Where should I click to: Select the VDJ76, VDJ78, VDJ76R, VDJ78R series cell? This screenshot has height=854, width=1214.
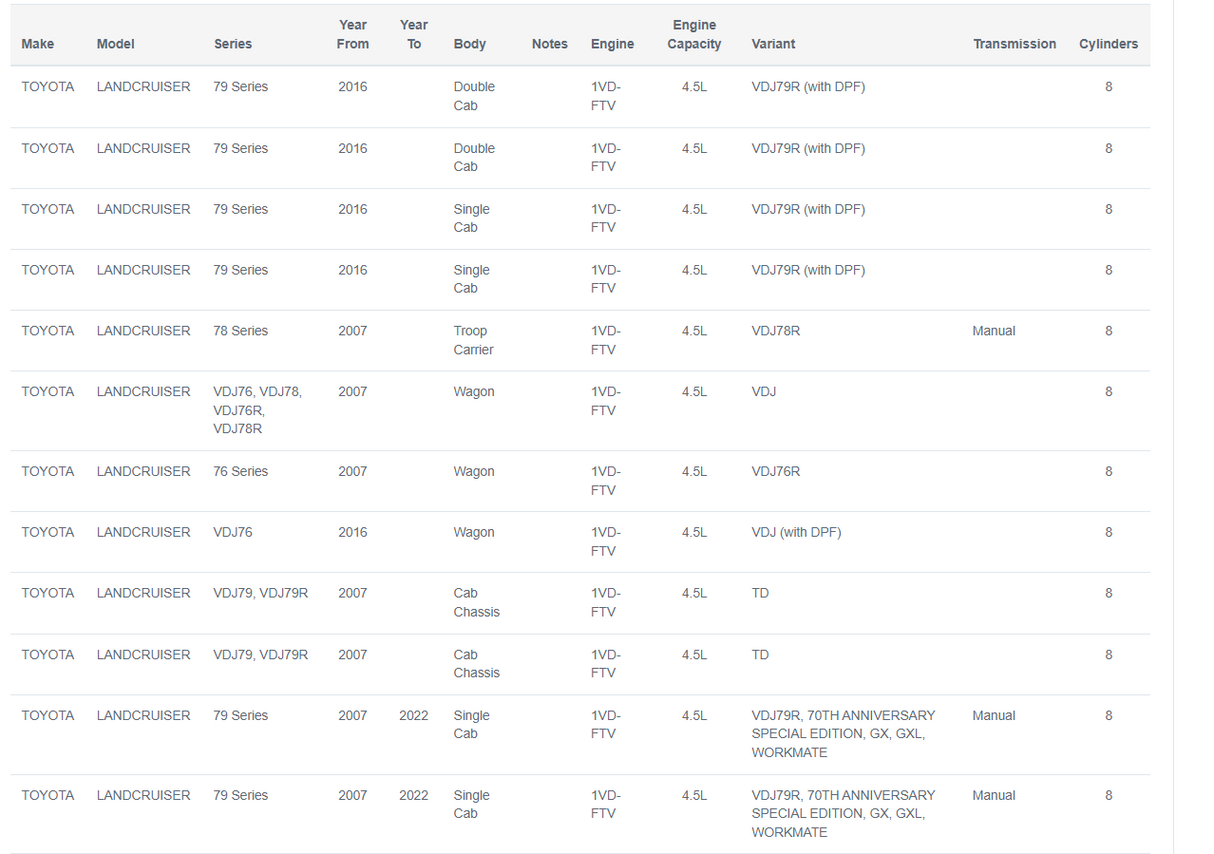pyautogui.click(x=257, y=410)
